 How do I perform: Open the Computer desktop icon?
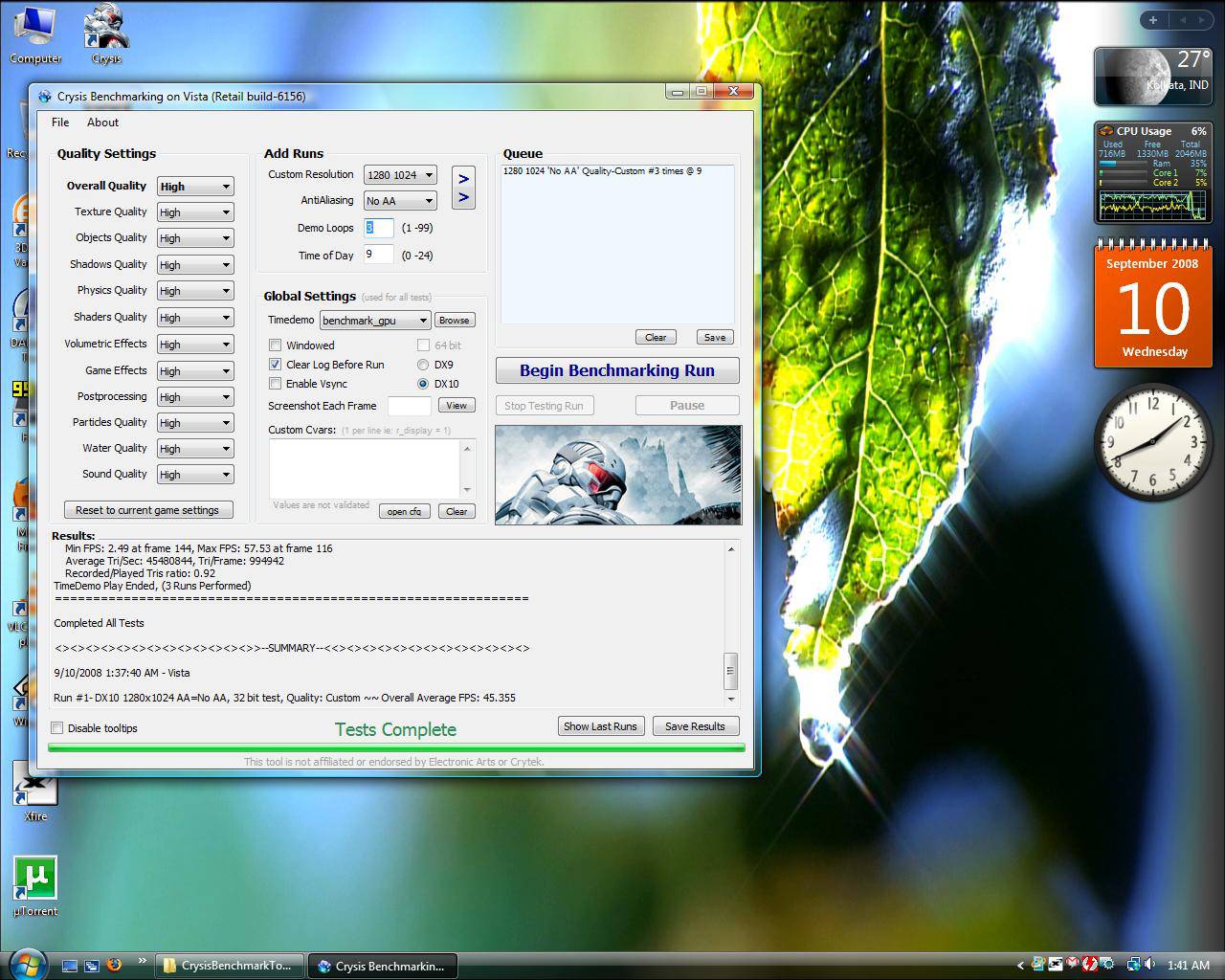[x=35, y=34]
